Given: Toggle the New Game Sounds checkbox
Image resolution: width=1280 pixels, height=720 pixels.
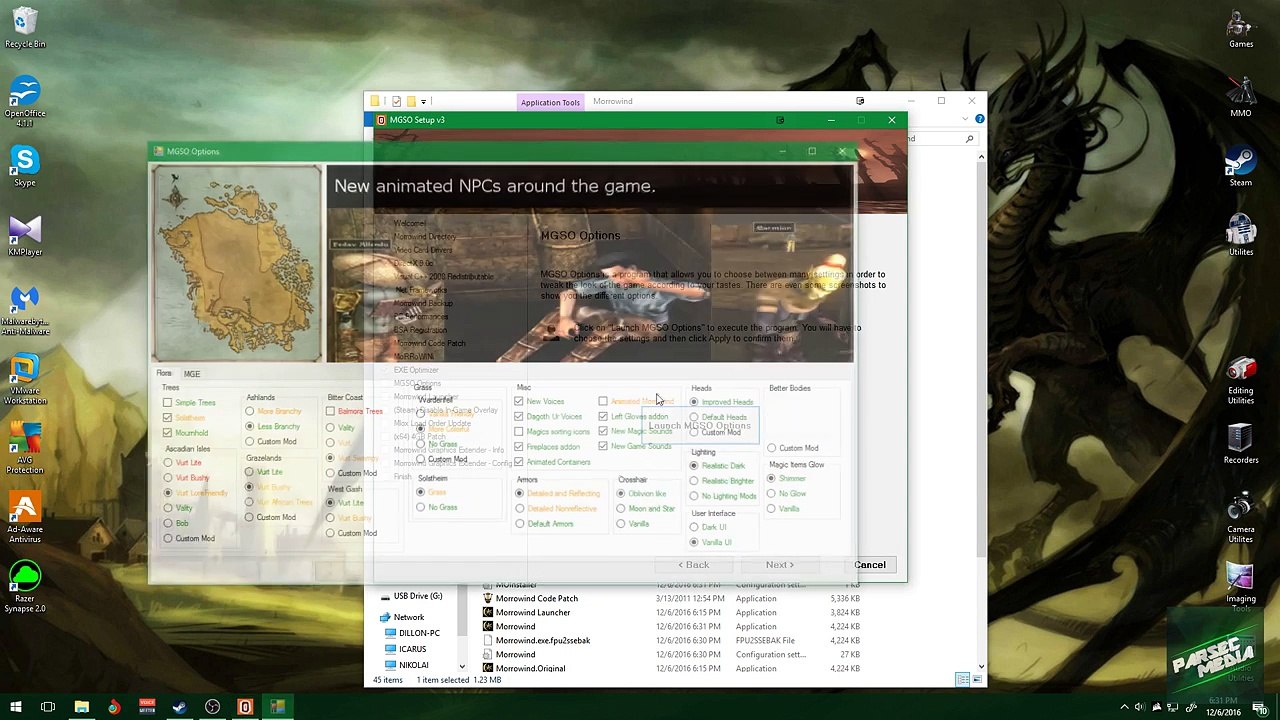Looking at the screenshot, I should pos(602,446).
